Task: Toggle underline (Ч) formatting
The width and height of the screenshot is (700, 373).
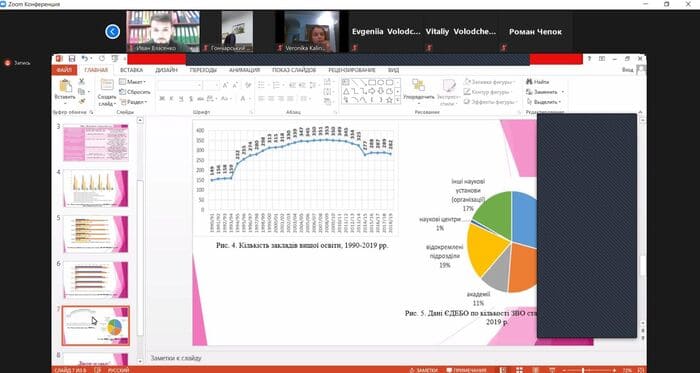Action: tap(181, 99)
